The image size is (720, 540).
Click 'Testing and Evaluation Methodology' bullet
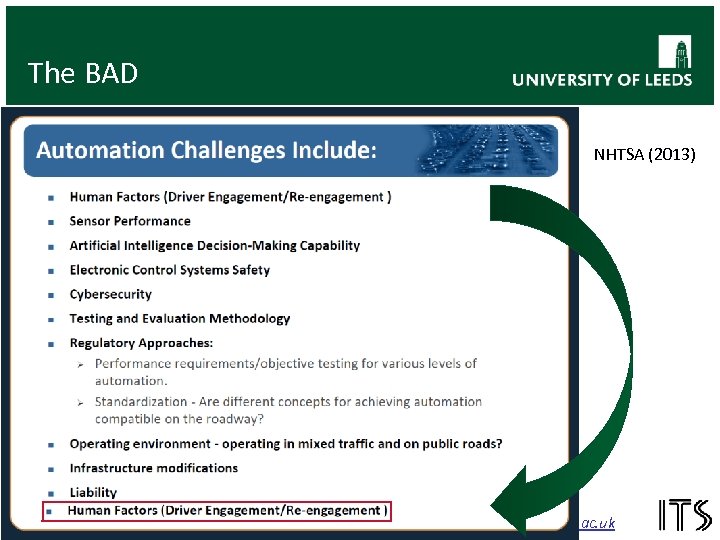click(x=180, y=319)
